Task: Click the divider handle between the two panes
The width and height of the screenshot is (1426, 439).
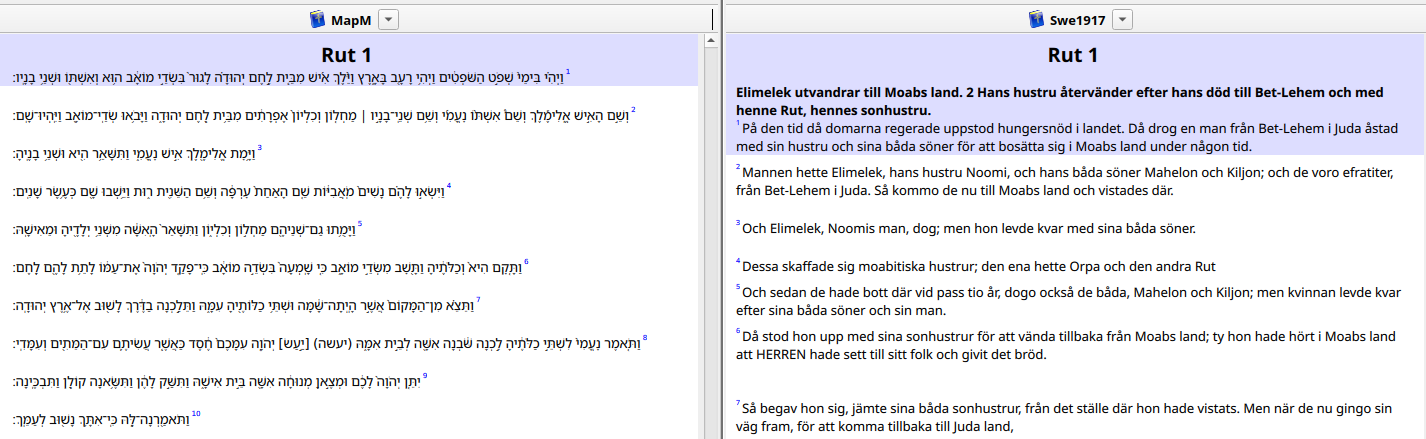Action: point(723,220)
